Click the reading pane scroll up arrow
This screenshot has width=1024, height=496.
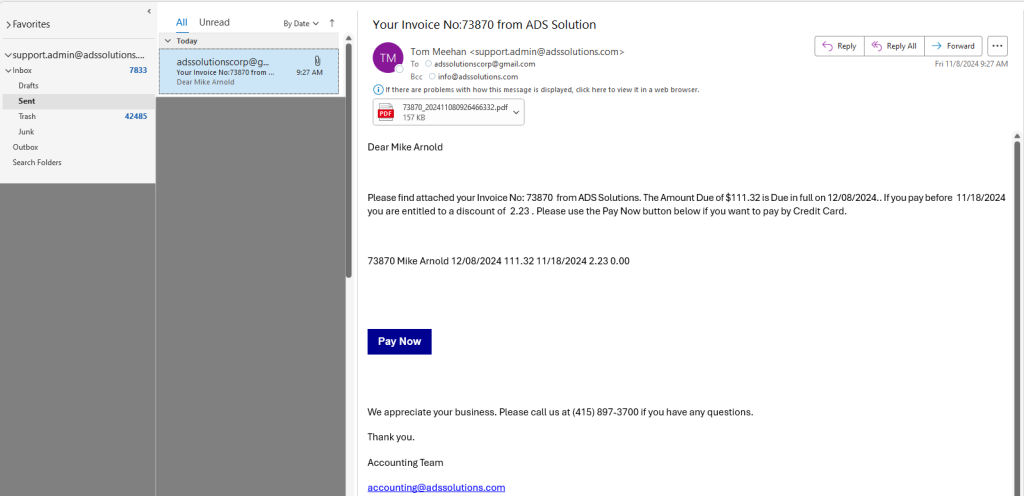(1017, 136)
